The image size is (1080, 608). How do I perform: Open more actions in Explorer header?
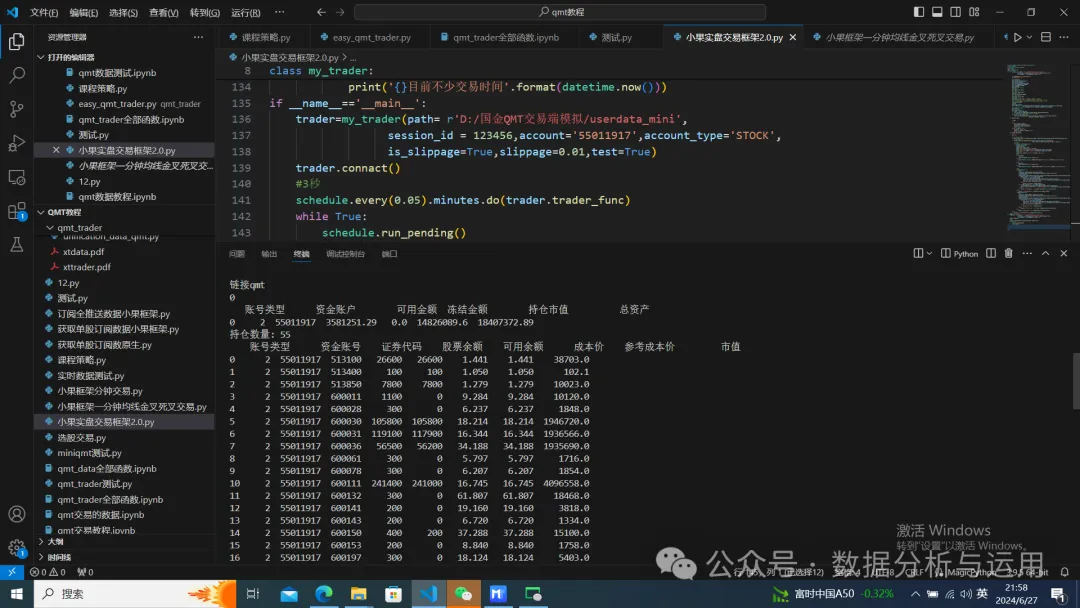pos(198,37)
